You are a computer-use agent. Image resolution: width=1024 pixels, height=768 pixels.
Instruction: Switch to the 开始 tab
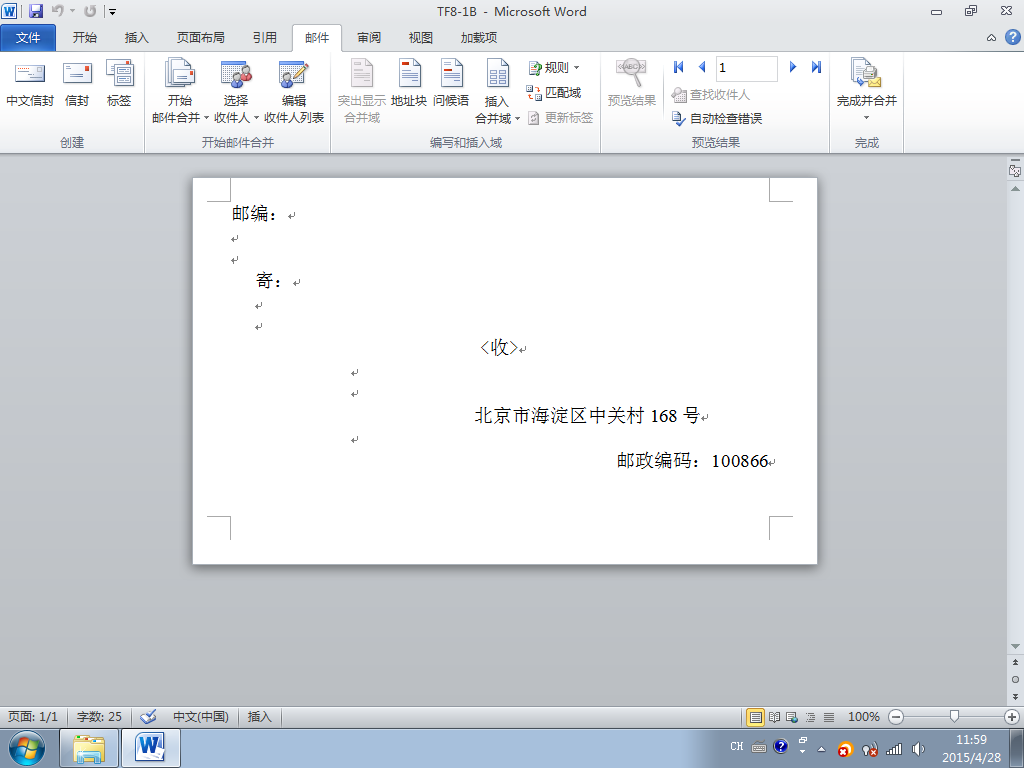85,38
